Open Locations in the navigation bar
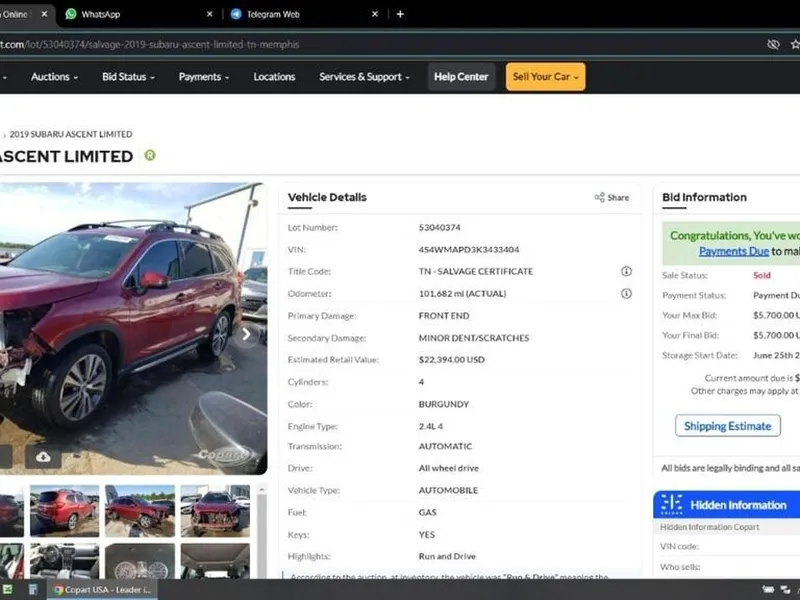This screenshot has width=800, height=600. click(x=274, y=77)
